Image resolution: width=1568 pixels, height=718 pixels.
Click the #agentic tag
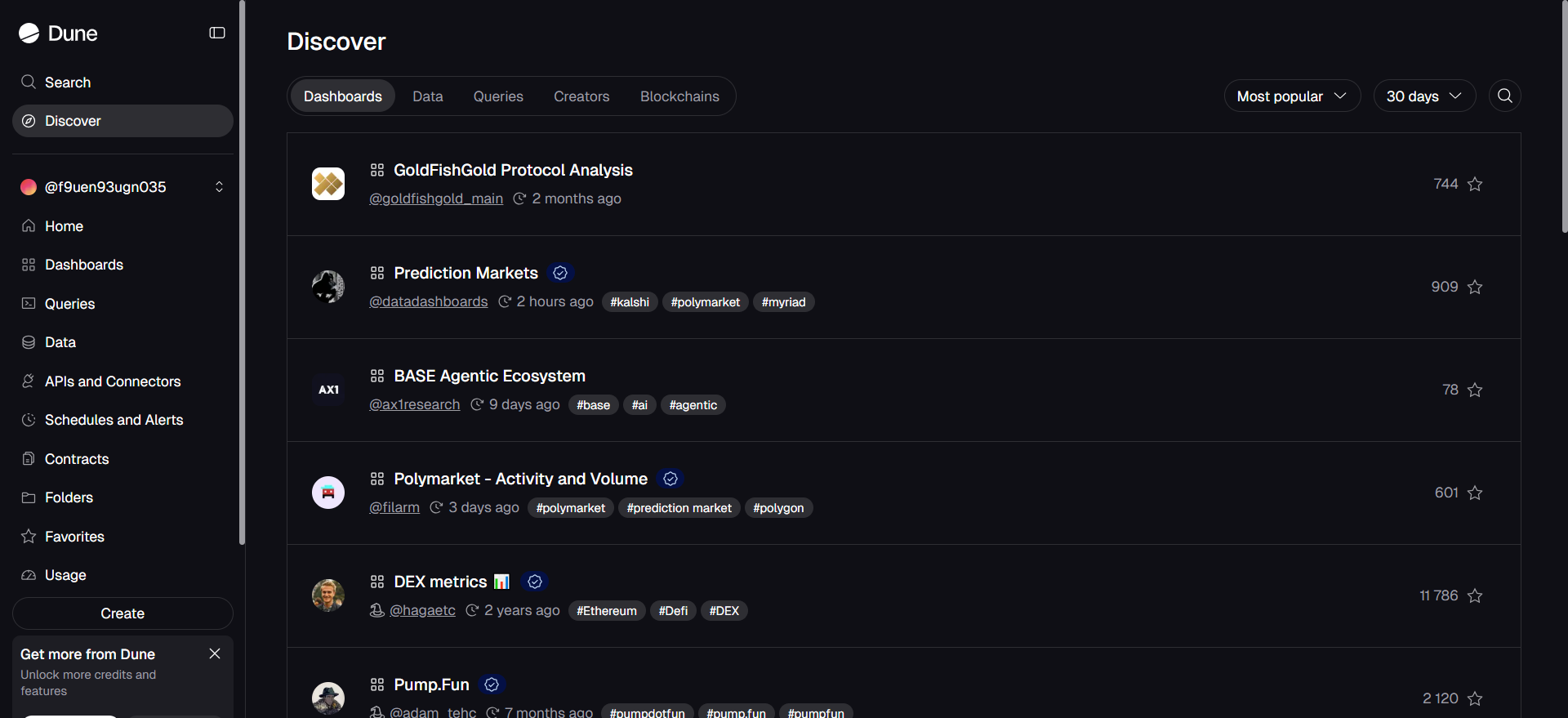point(693,405)
